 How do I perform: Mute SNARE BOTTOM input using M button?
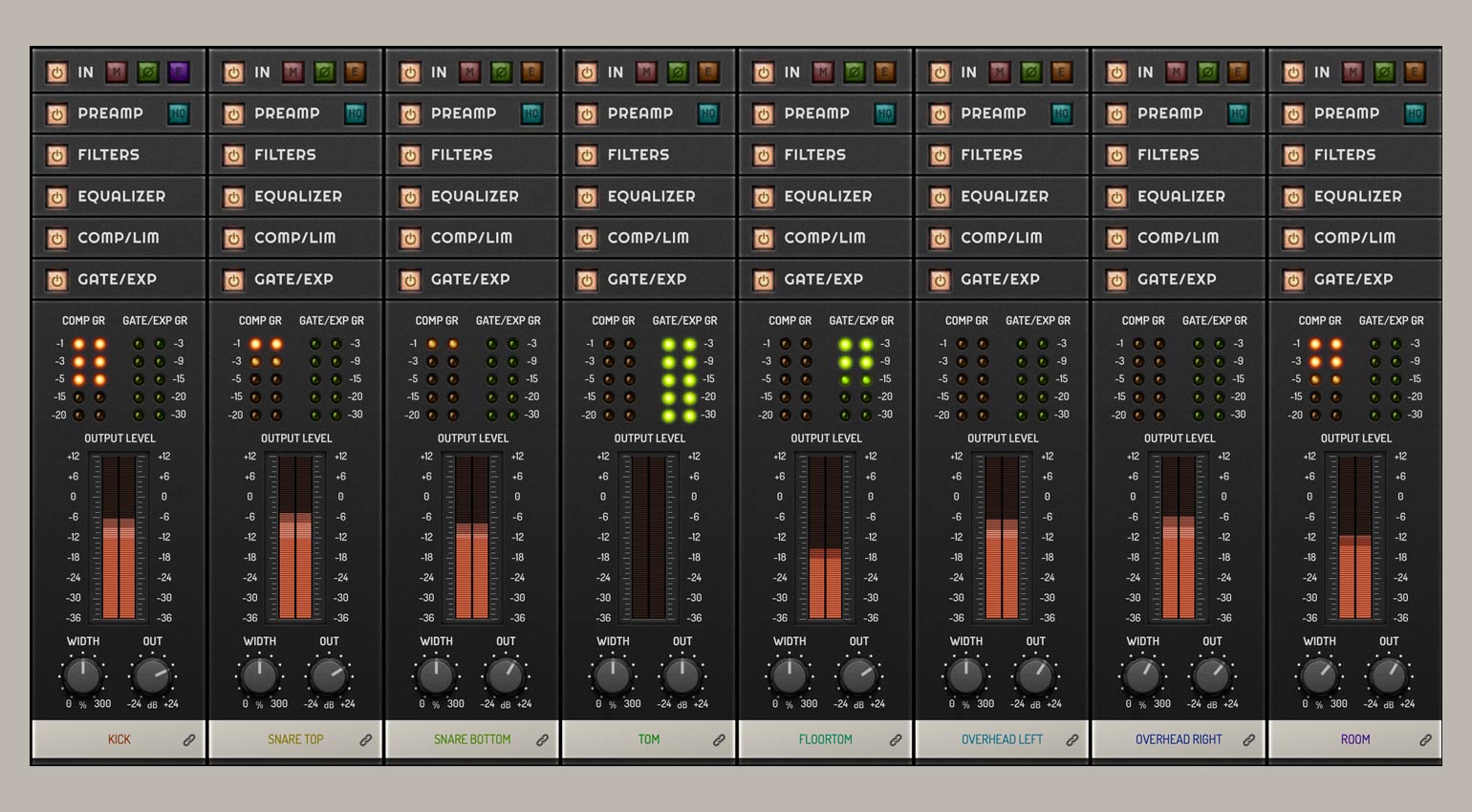(x=469, y=72)
